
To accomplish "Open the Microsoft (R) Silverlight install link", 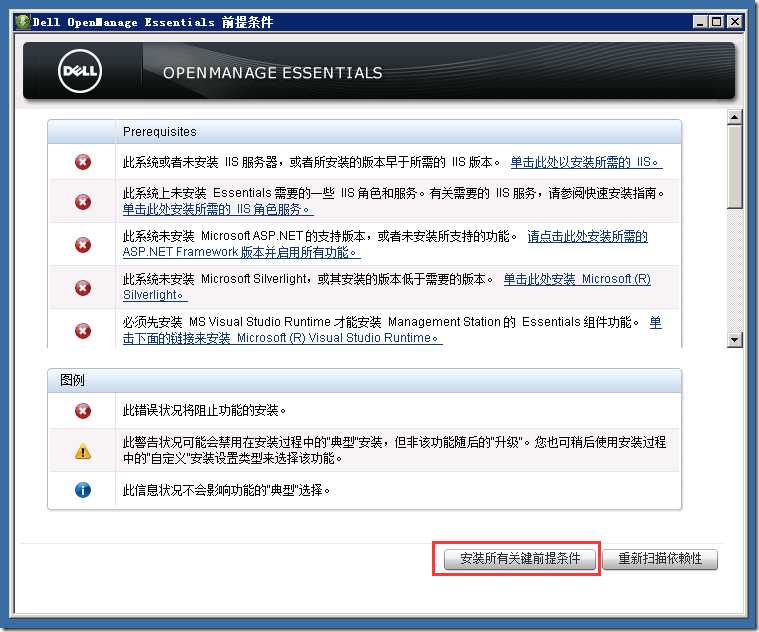I will click(386, 286).
